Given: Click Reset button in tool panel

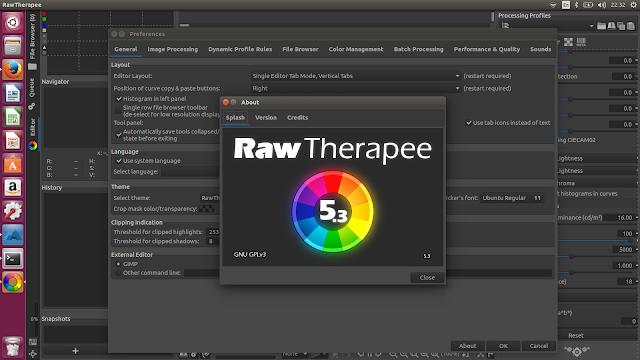Looking at the screenshot, I should coord(576,336).
